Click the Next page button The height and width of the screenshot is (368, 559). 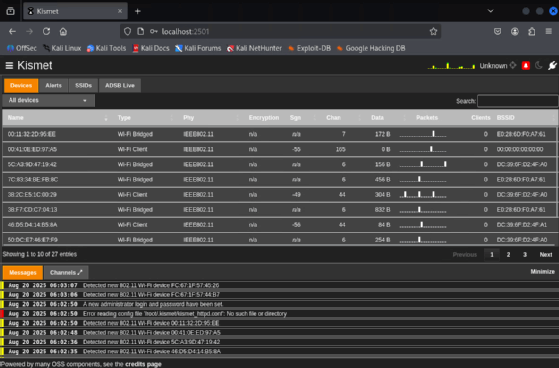tap(545, 255)
